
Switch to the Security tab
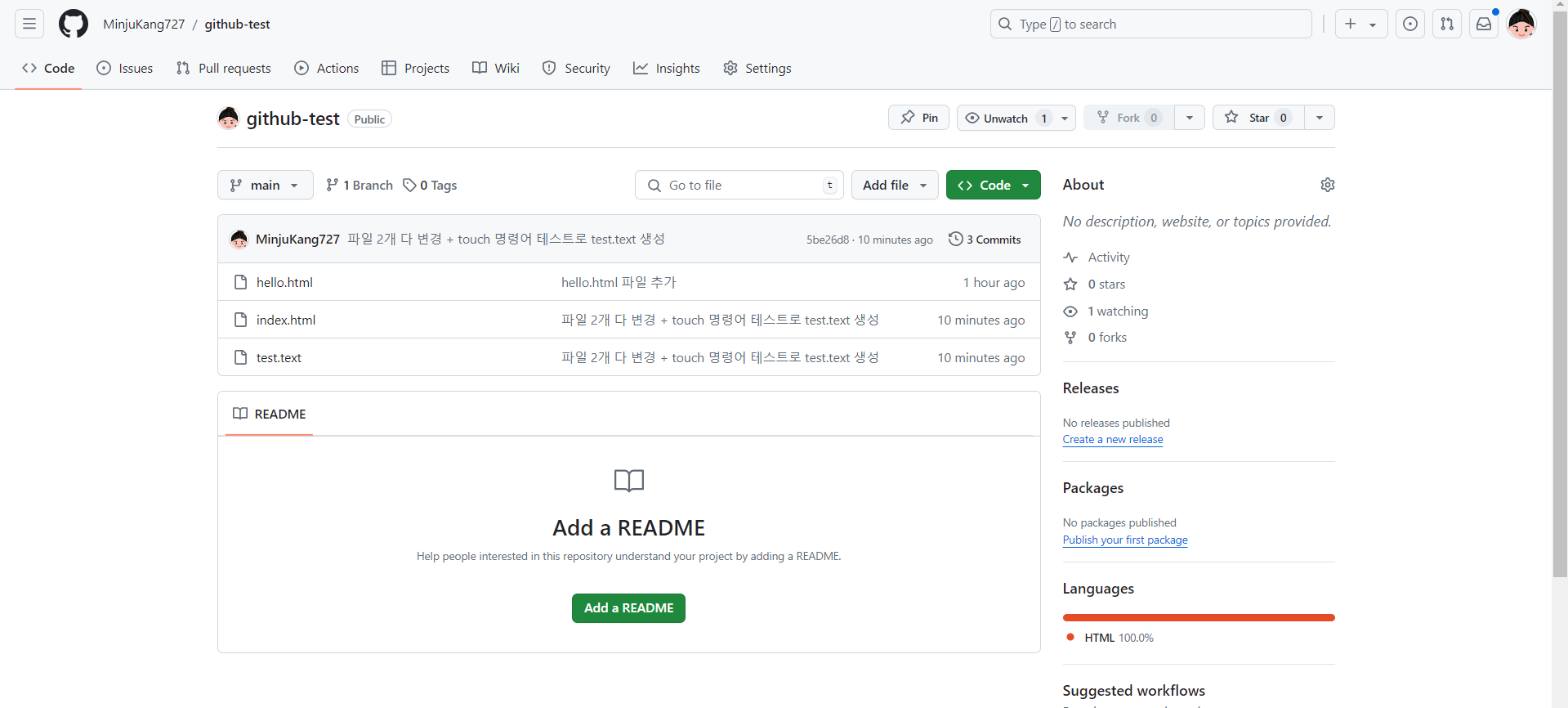point(576,68)
